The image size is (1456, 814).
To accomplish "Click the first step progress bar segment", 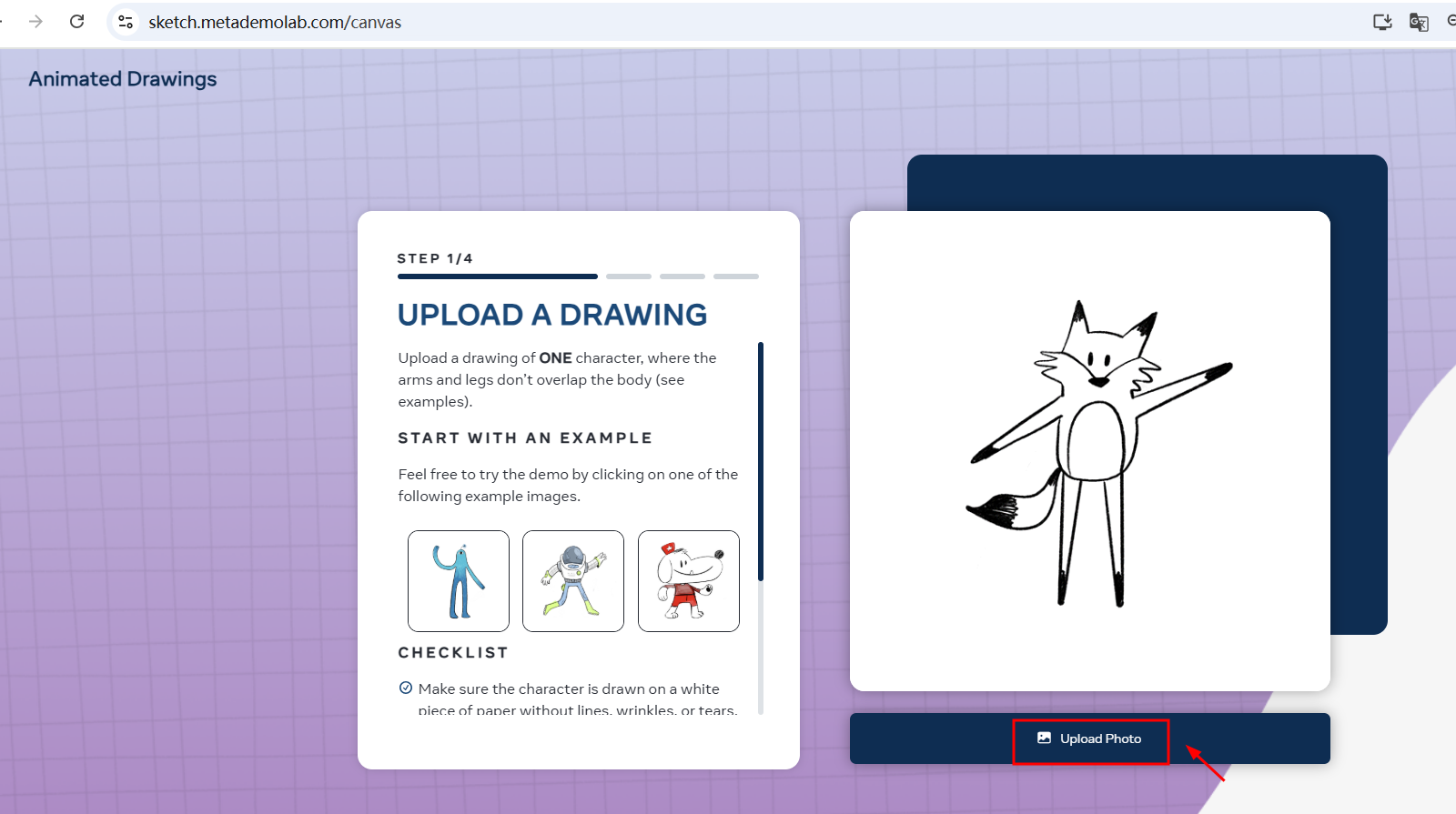I will coord(498,276).
